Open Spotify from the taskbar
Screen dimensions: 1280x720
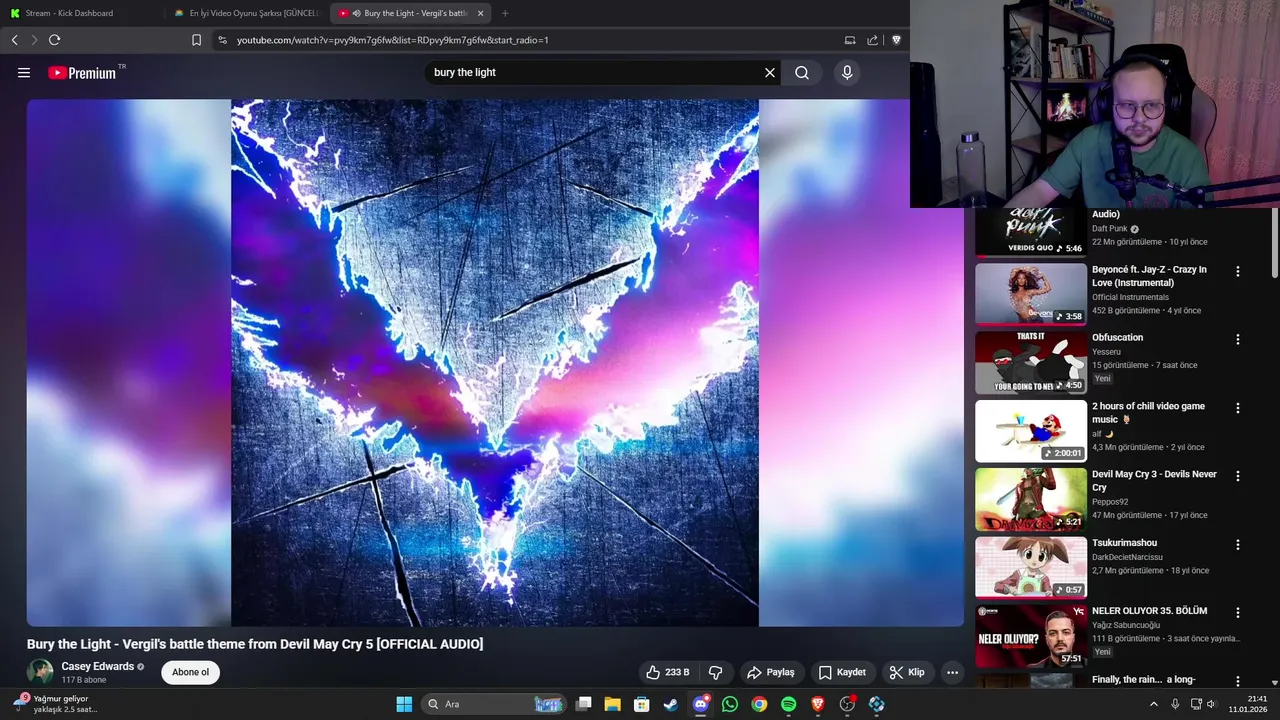[x=789, y=704]
